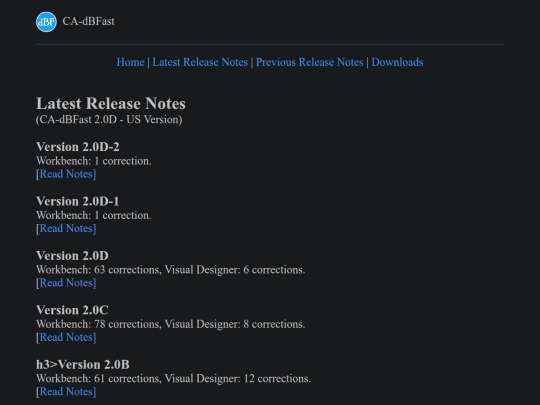The width and height of the screenshot is (540, 405).
Task: Select the Latest Release Notes heading
Action: point(111,103)
